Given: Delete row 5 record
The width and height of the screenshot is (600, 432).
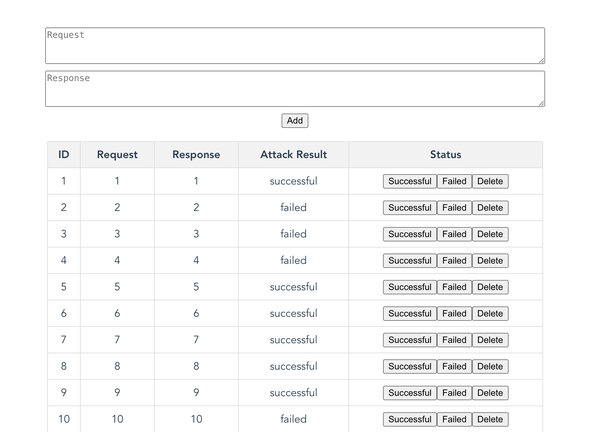Looking at the screenshot, I should pyautogui.click(x=490, y=287).
